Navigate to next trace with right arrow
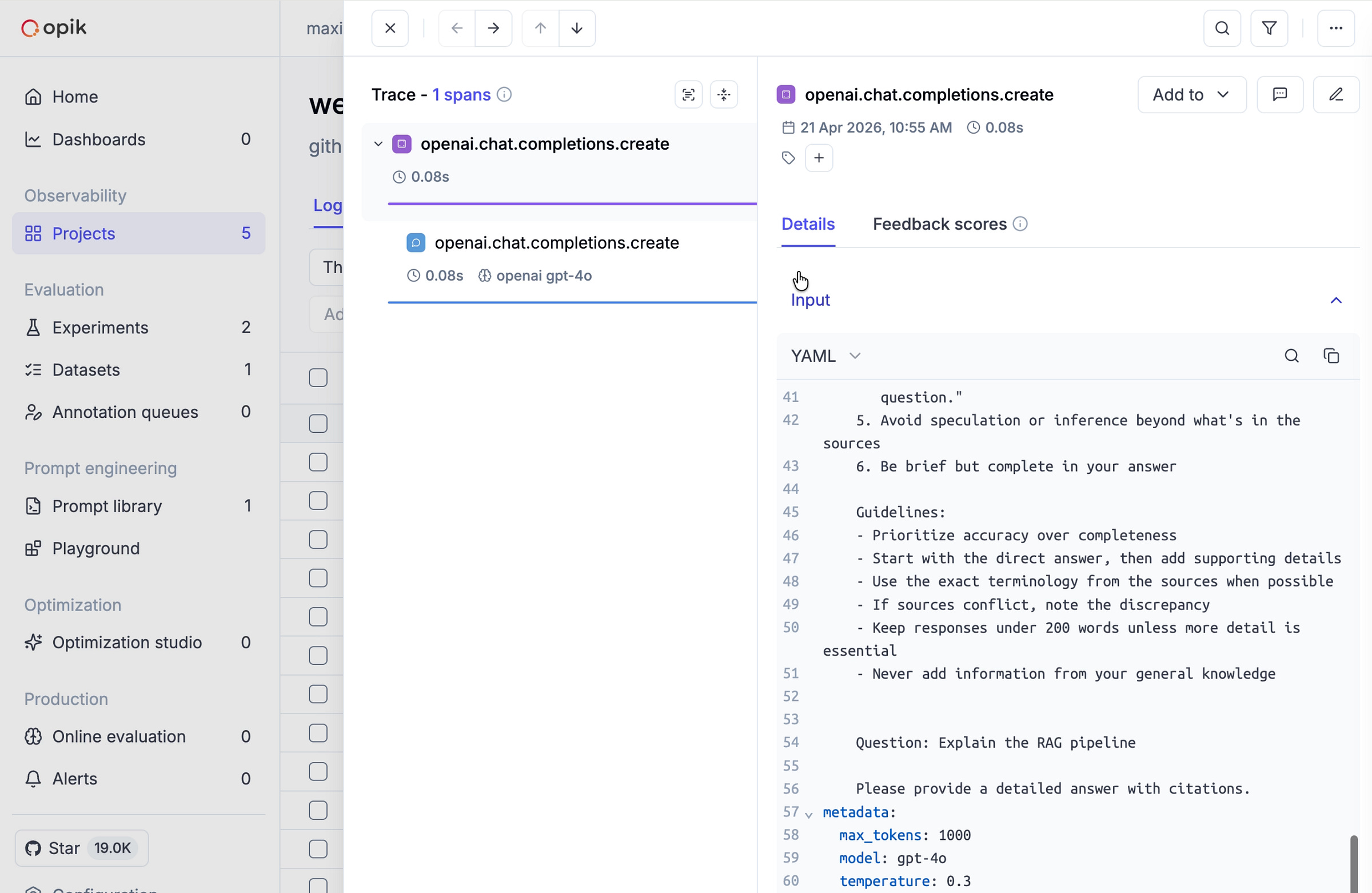The height and width of the screenshot is (893, 1372). pyautogui.click(x=493, y=28)
